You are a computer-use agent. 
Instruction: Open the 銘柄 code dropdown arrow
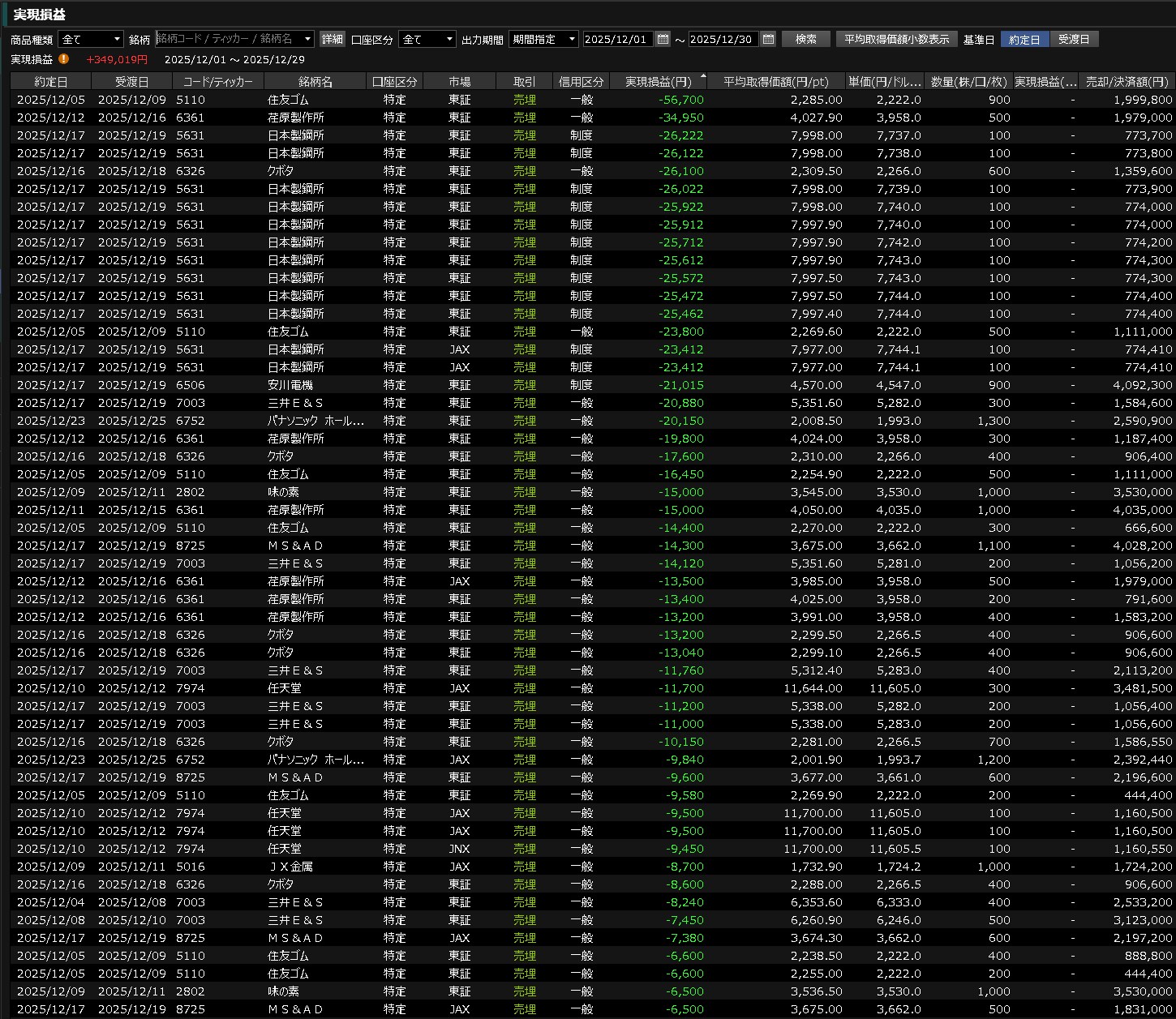coord(307,39)
